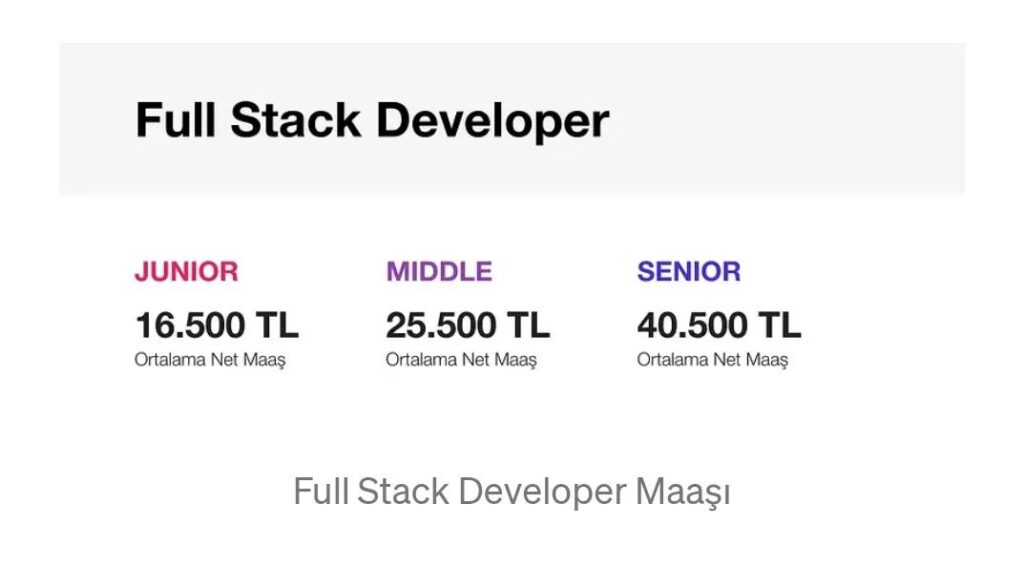Click "Ortalama Net Maaş" under the senior salary

click(712, 360)
